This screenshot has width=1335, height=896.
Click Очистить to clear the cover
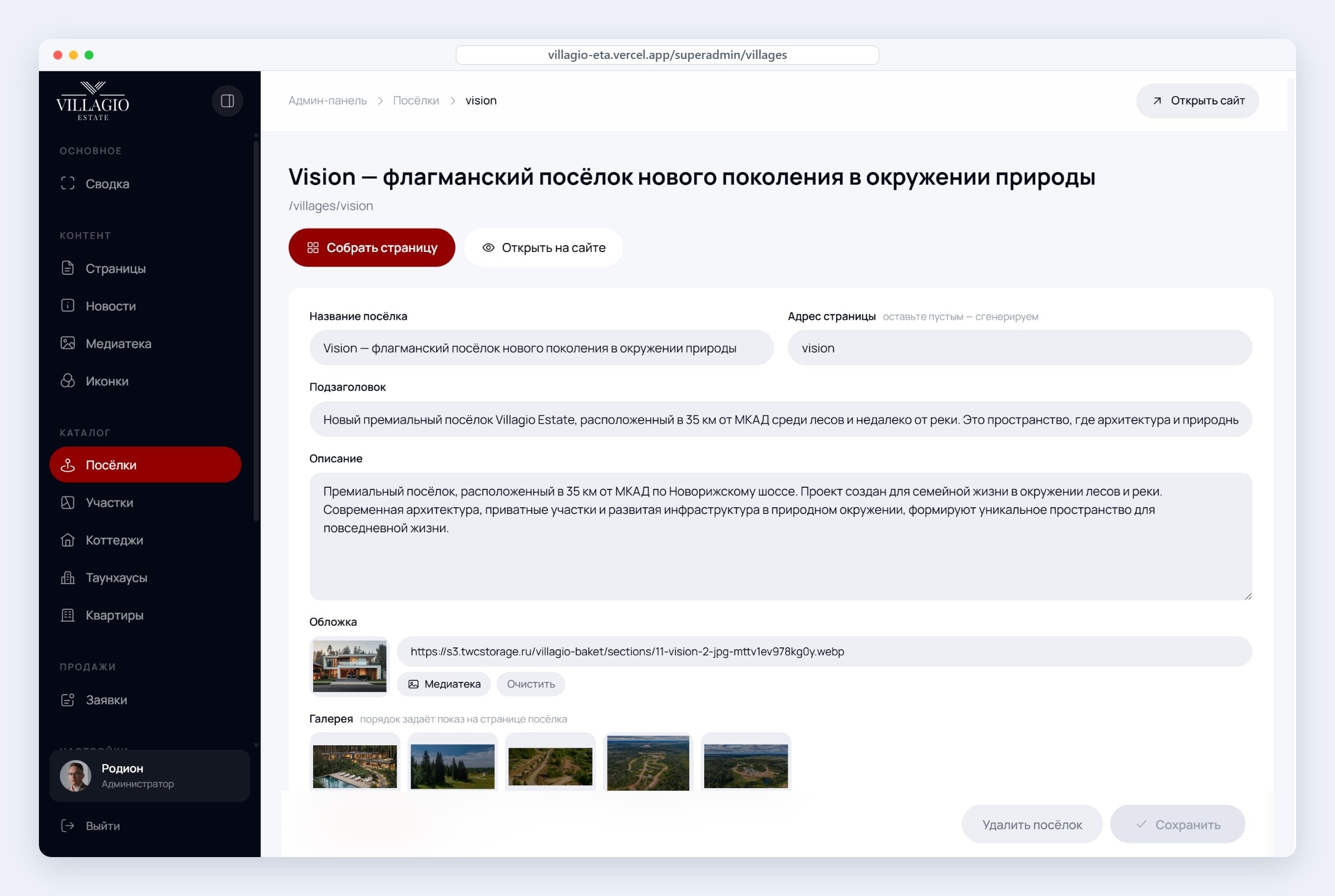[531, 684]
